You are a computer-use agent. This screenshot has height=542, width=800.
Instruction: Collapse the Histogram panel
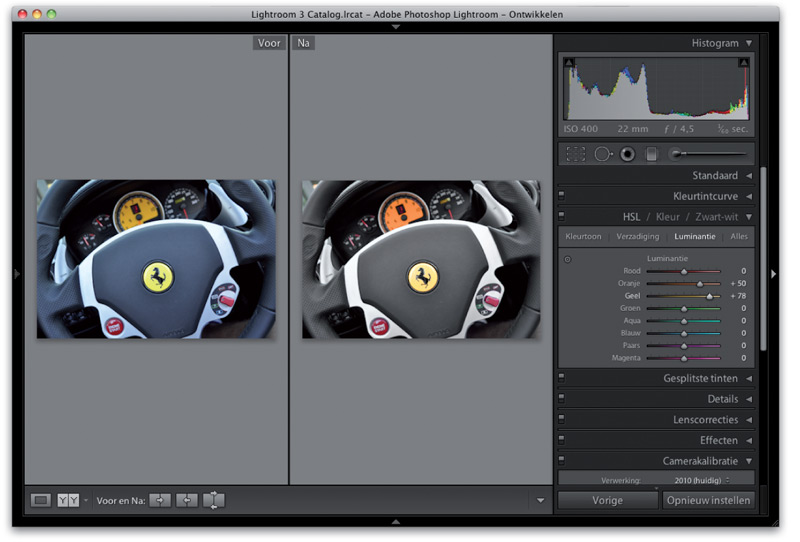click(x=749, y=43)
